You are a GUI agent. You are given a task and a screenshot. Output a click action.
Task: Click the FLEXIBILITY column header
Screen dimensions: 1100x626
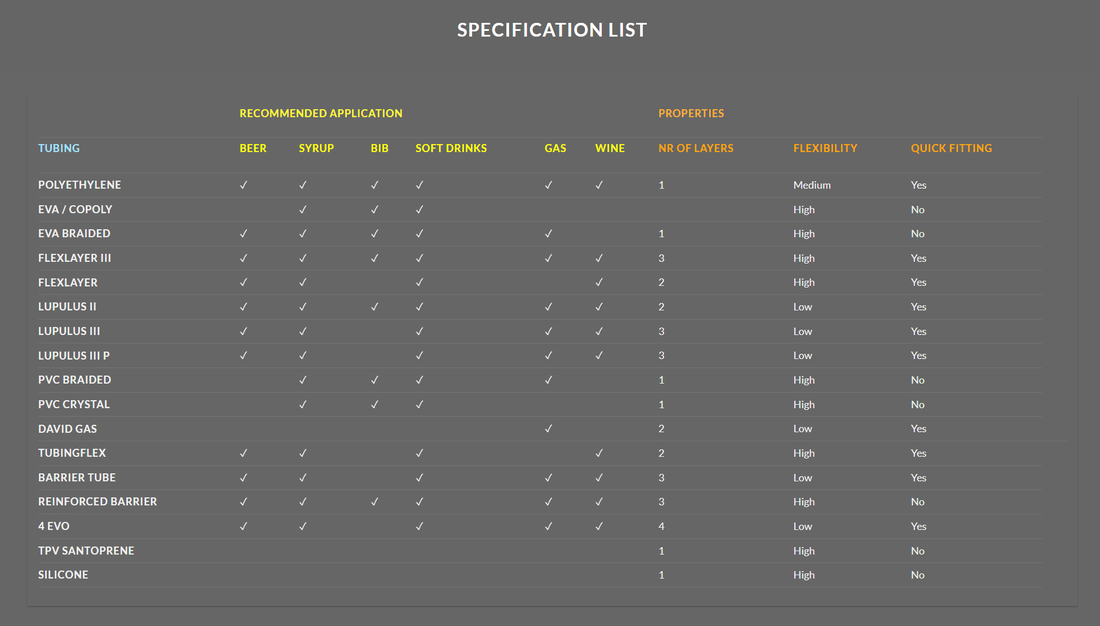pyautogui.click(x=825, y=148)
